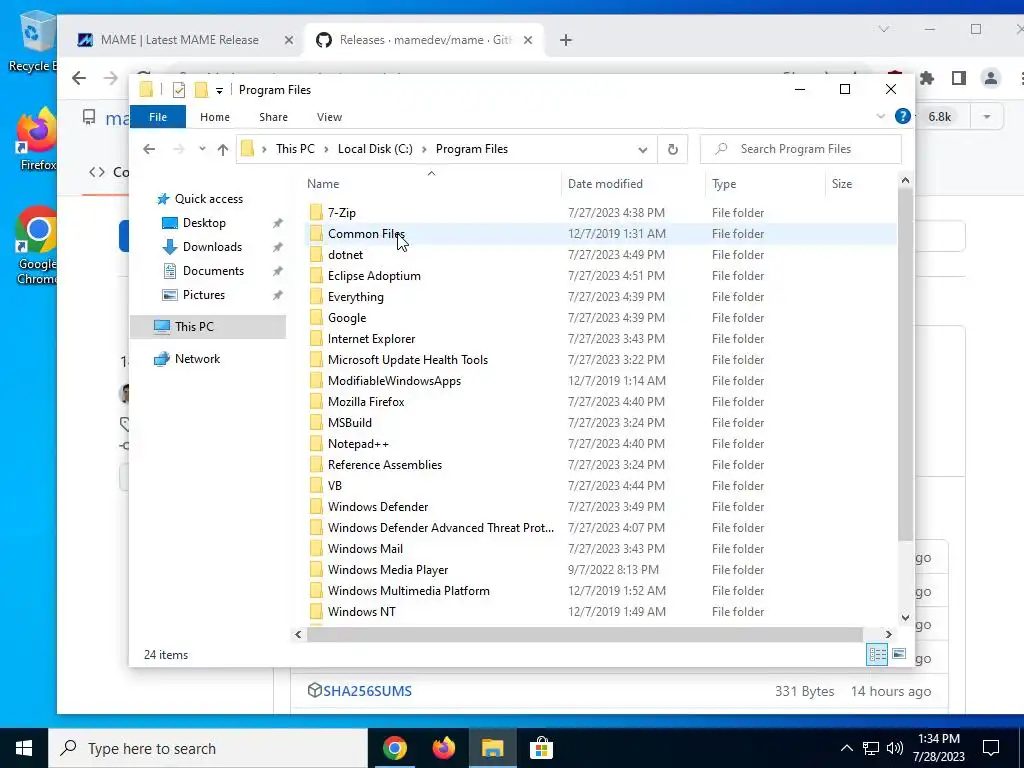Viewport: 1024px width, 768px height.
Task: Expand breadcrumb arrow after Local Disk (C:)
Action: point(424,149)
